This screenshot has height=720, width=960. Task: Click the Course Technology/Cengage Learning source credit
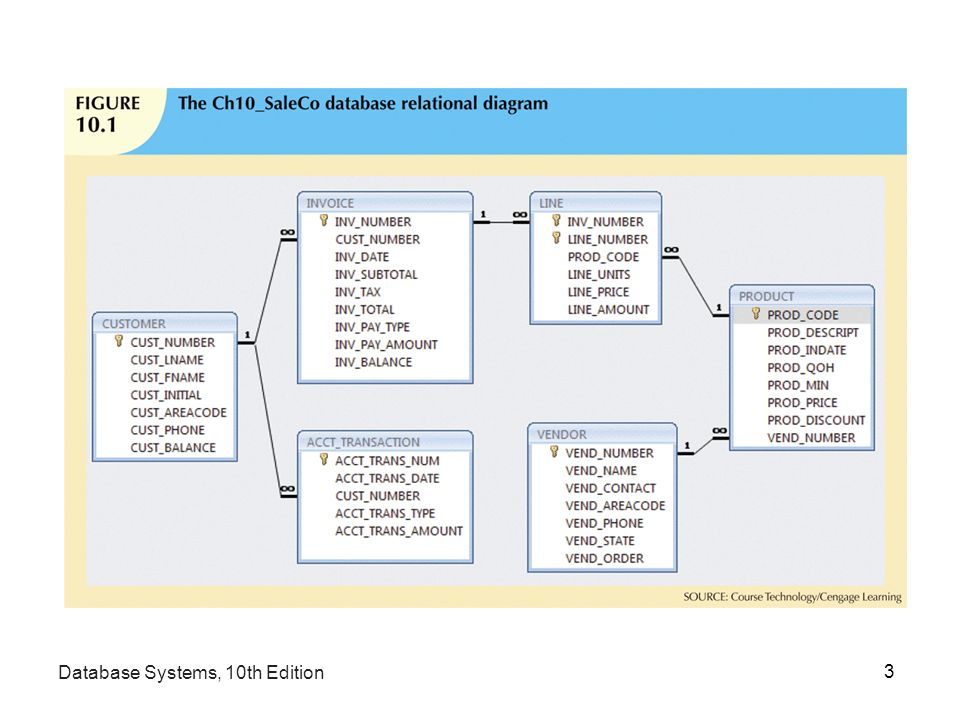click(792, 596)
